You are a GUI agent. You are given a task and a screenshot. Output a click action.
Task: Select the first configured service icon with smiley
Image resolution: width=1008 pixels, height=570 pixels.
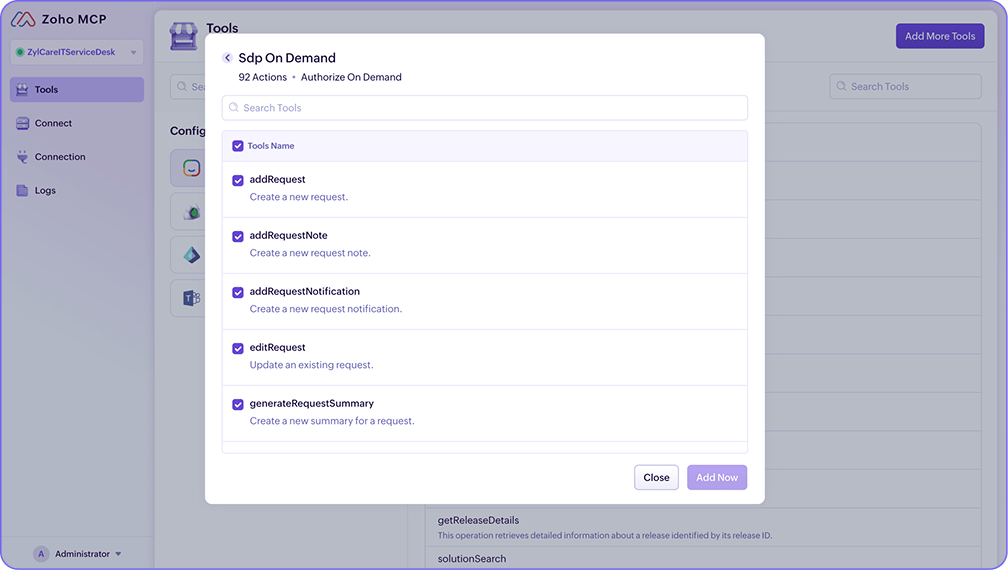[191, 168]
